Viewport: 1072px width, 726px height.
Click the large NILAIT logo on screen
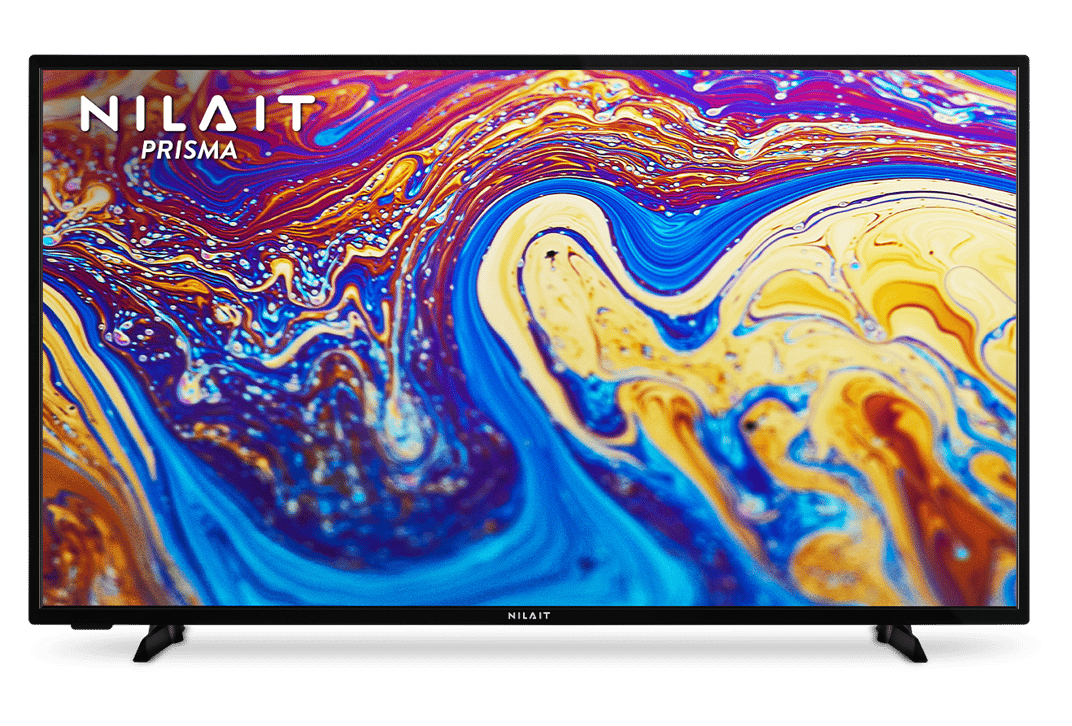197,113
